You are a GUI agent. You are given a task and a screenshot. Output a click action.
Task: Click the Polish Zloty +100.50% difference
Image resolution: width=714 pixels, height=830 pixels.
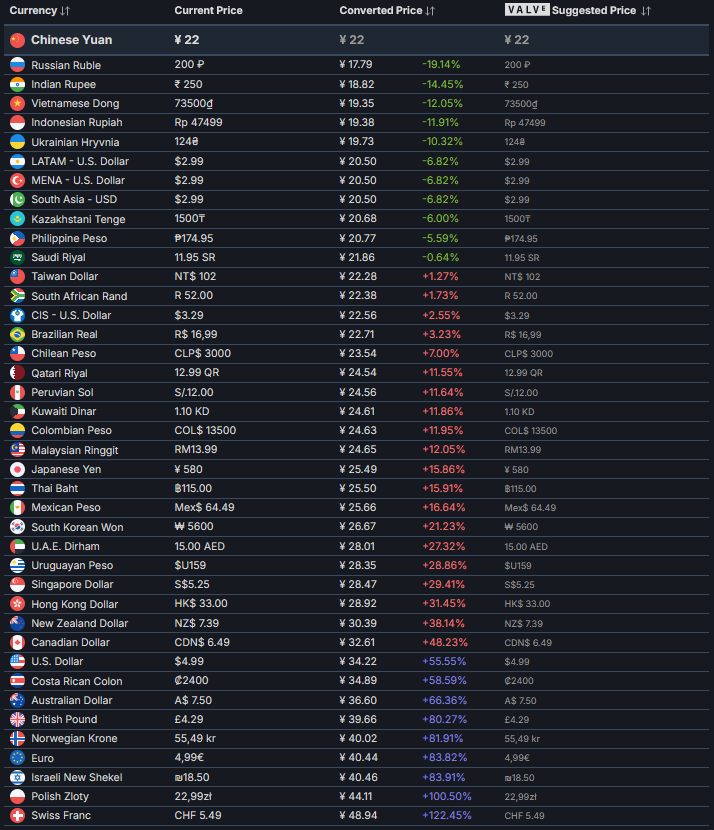[x=447, y=796]
